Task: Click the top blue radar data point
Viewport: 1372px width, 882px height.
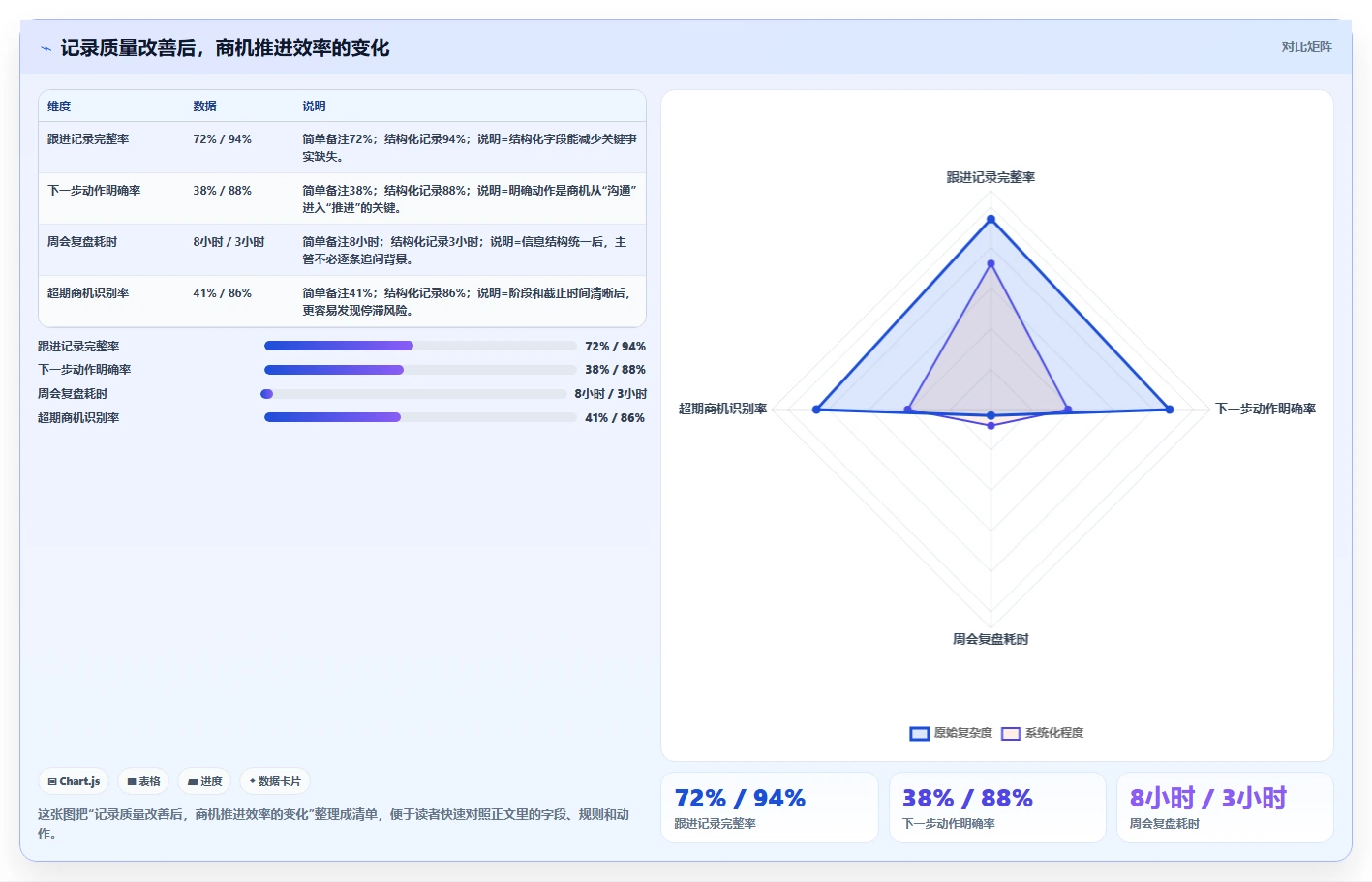Action: coord(991,220)
